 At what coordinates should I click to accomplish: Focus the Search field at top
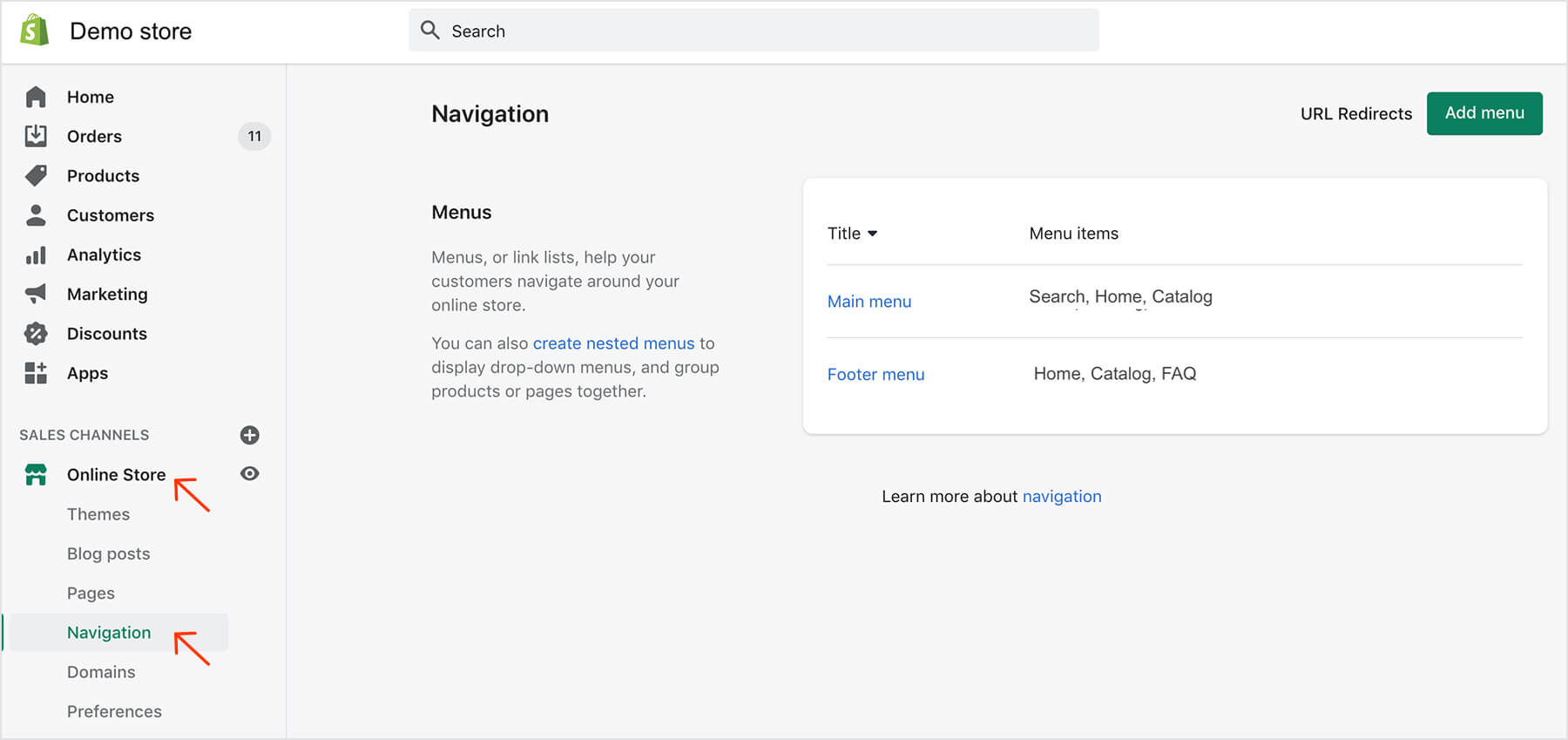point(754,31)
